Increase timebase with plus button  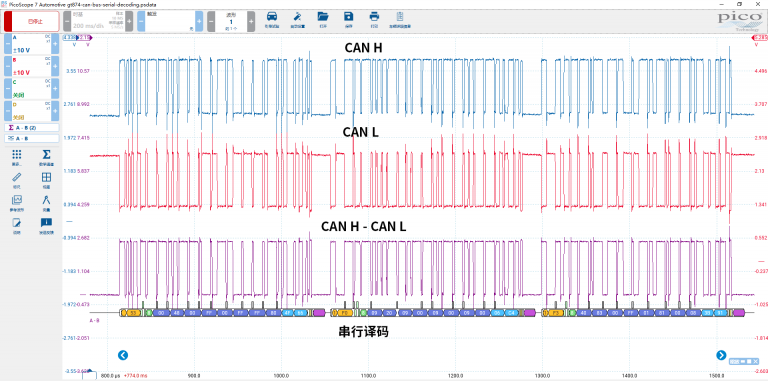[x=129, y=22]
